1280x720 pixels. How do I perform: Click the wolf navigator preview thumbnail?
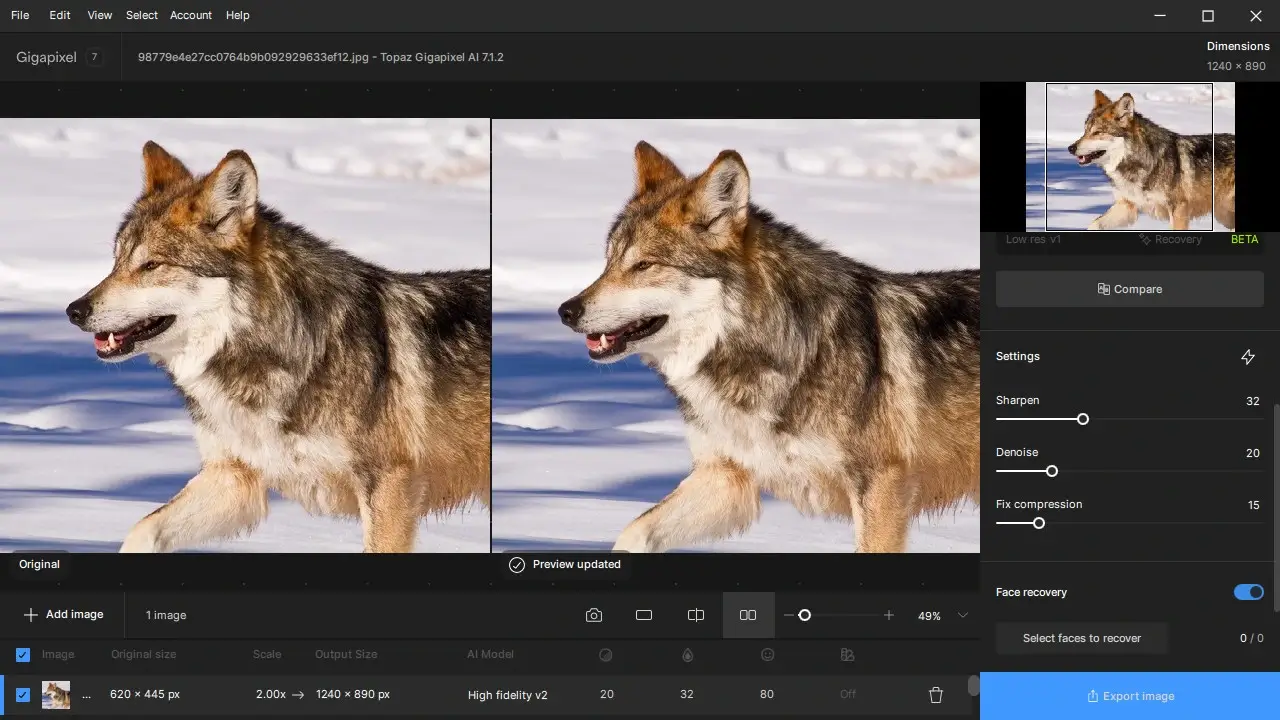pos(1129,157)
